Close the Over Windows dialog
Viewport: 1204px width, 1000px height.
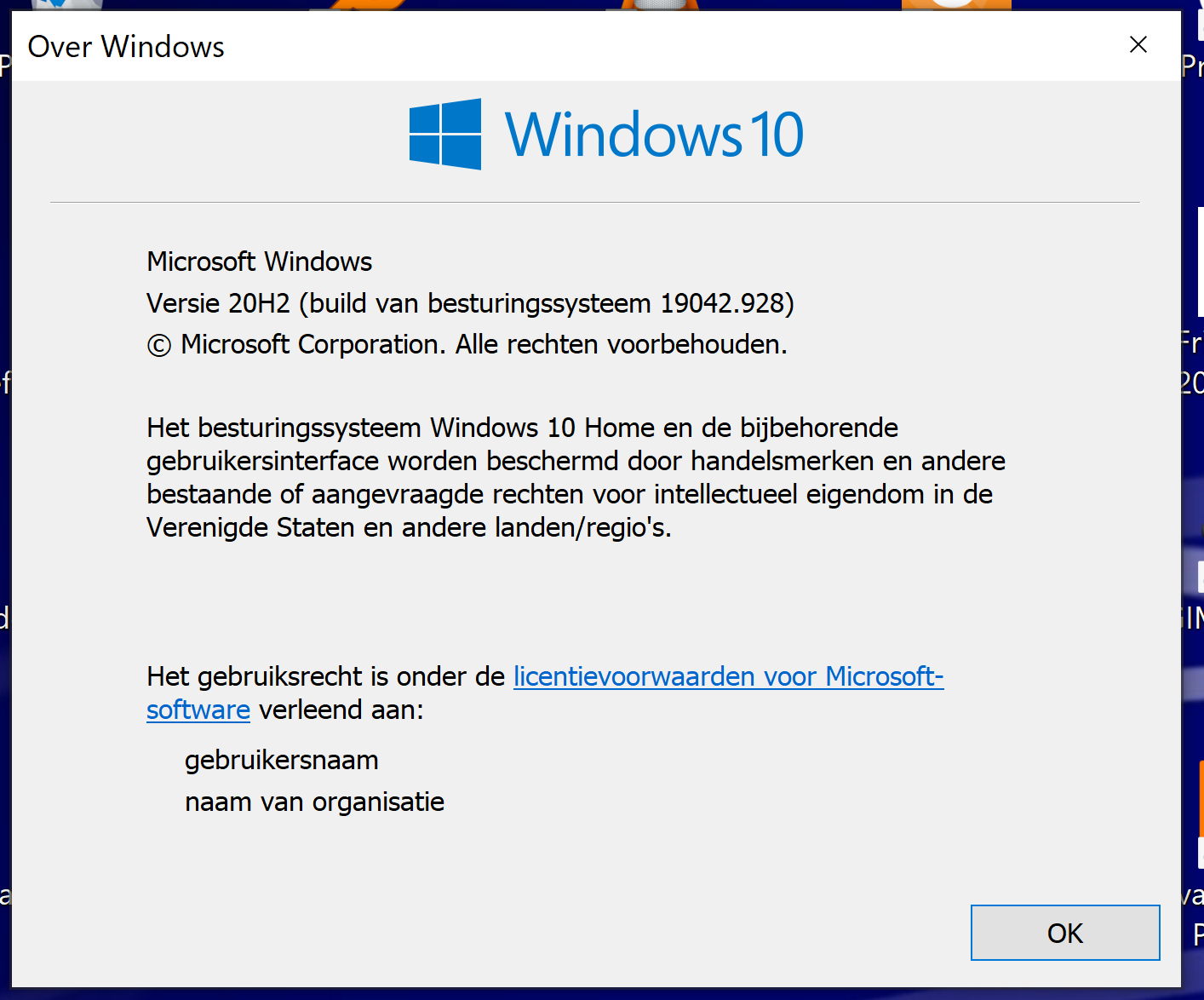(1138, 45)
